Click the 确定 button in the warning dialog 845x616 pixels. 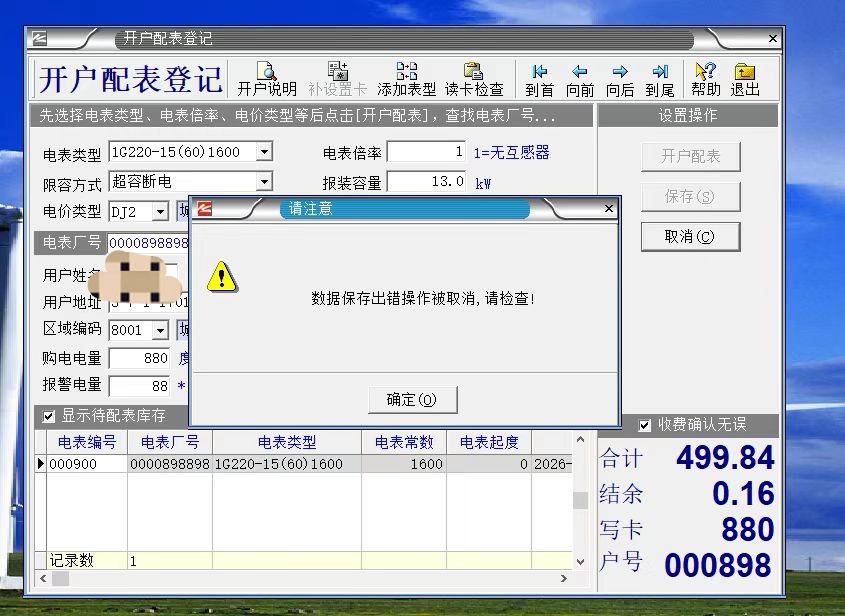point(412,400)
